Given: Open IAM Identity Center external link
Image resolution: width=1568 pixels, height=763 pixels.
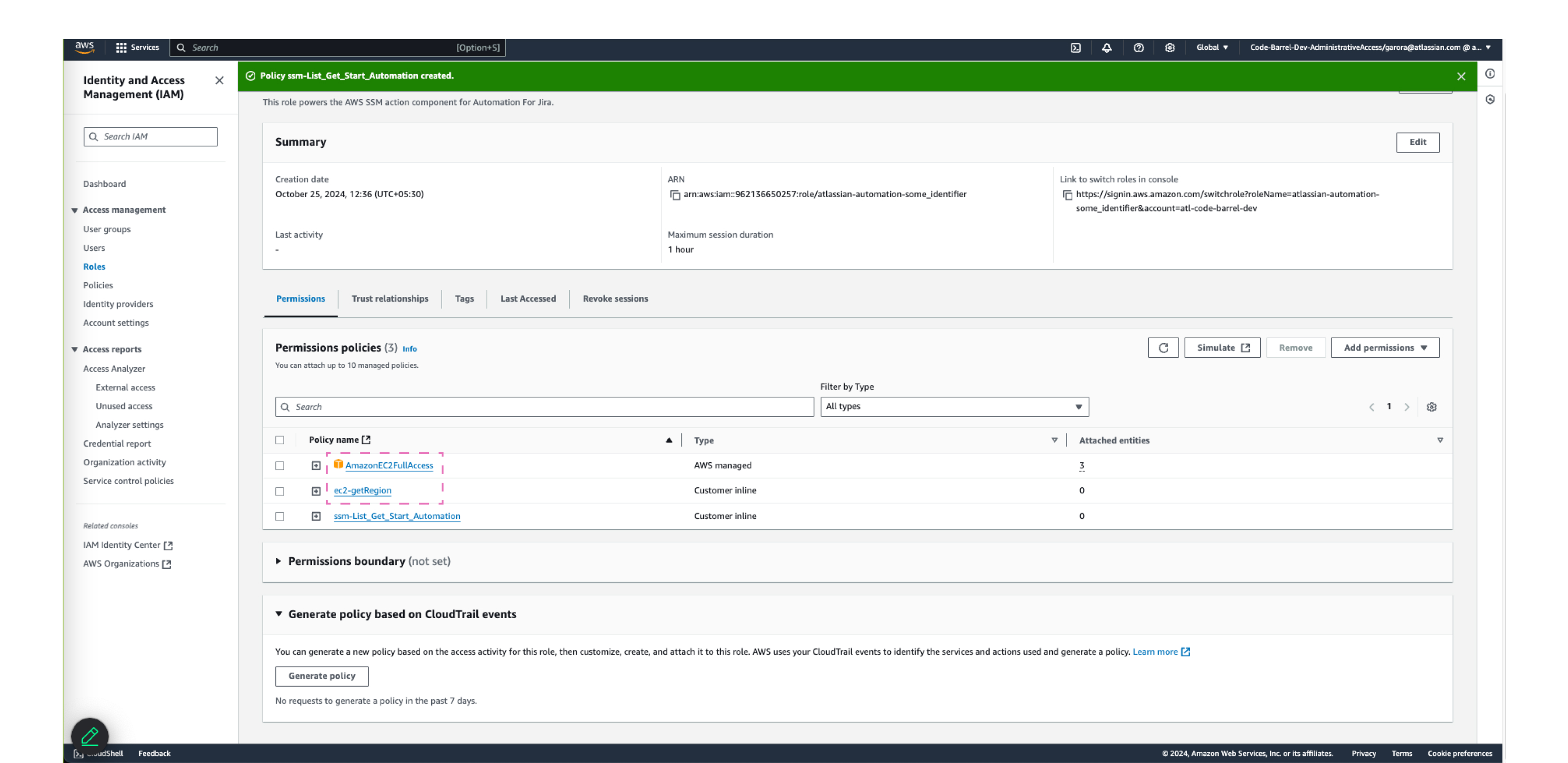Looking at the screenshot, I should (x=128, y=545).
